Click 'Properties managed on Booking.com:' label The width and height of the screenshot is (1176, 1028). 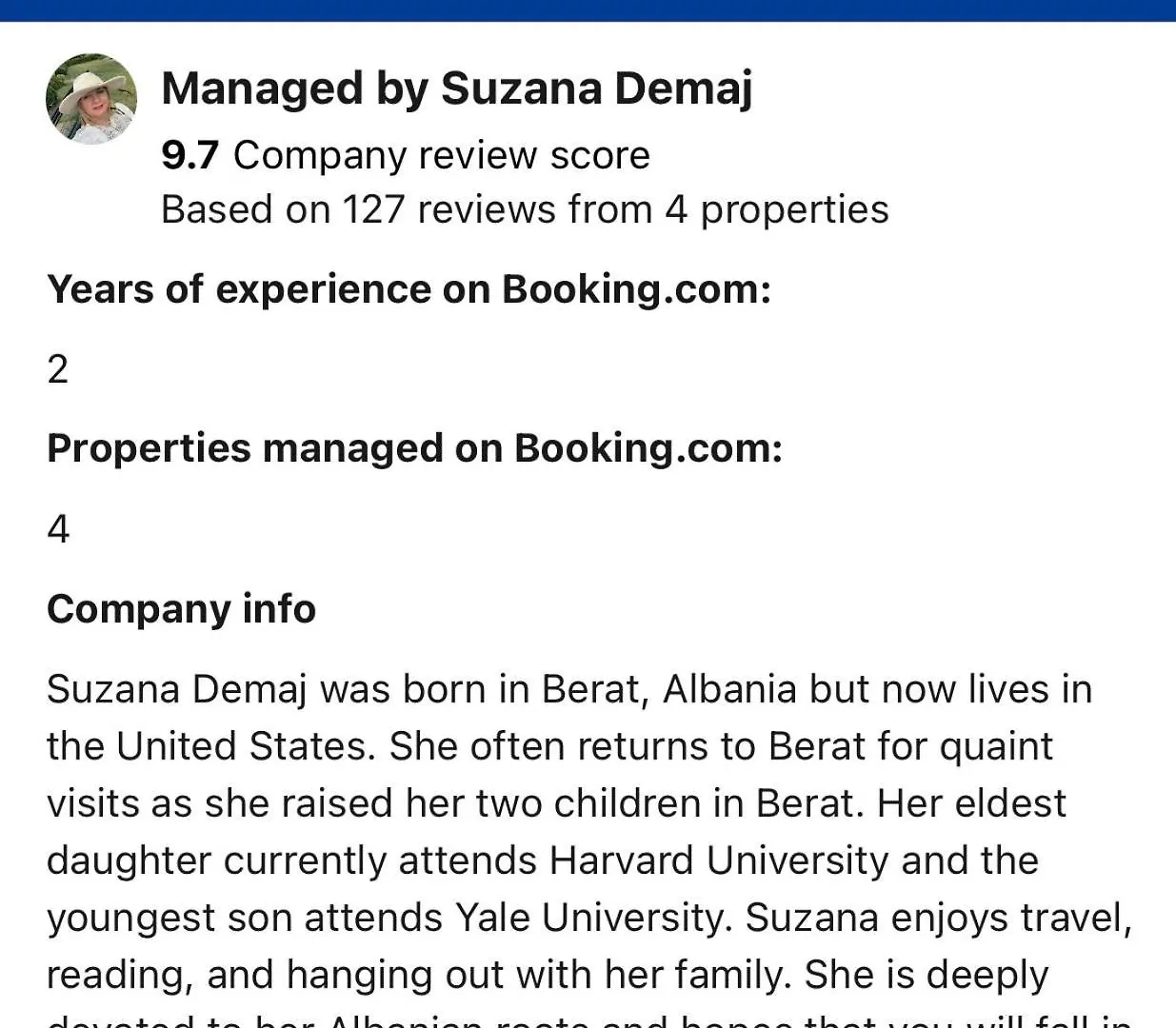coord(414,448)
